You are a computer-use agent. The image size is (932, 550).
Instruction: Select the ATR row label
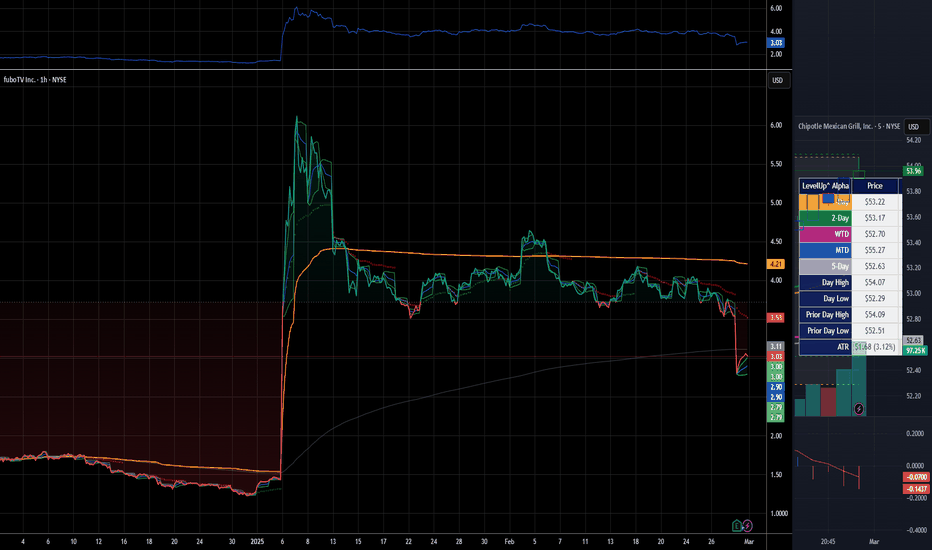[x=826, y=347]
